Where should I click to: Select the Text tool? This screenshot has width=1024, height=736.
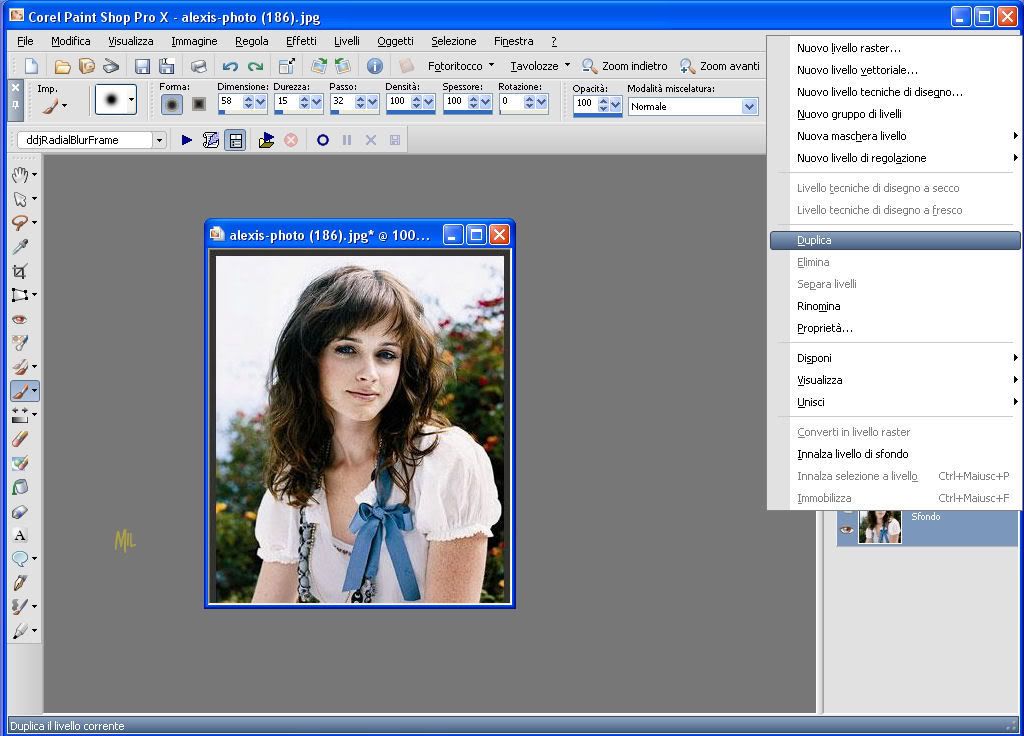(20, 536)
